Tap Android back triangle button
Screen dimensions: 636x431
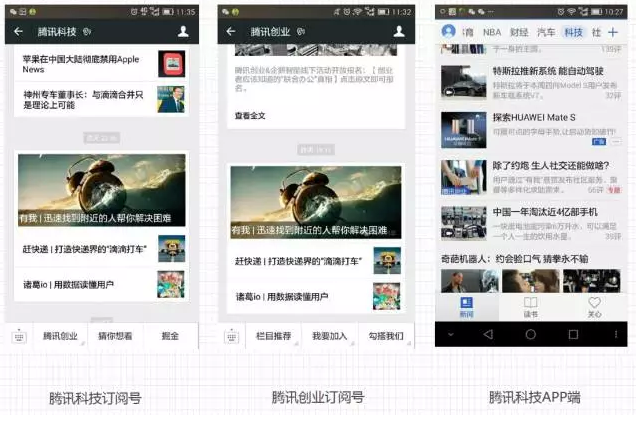pyautogui.click(x=488, y=334)
